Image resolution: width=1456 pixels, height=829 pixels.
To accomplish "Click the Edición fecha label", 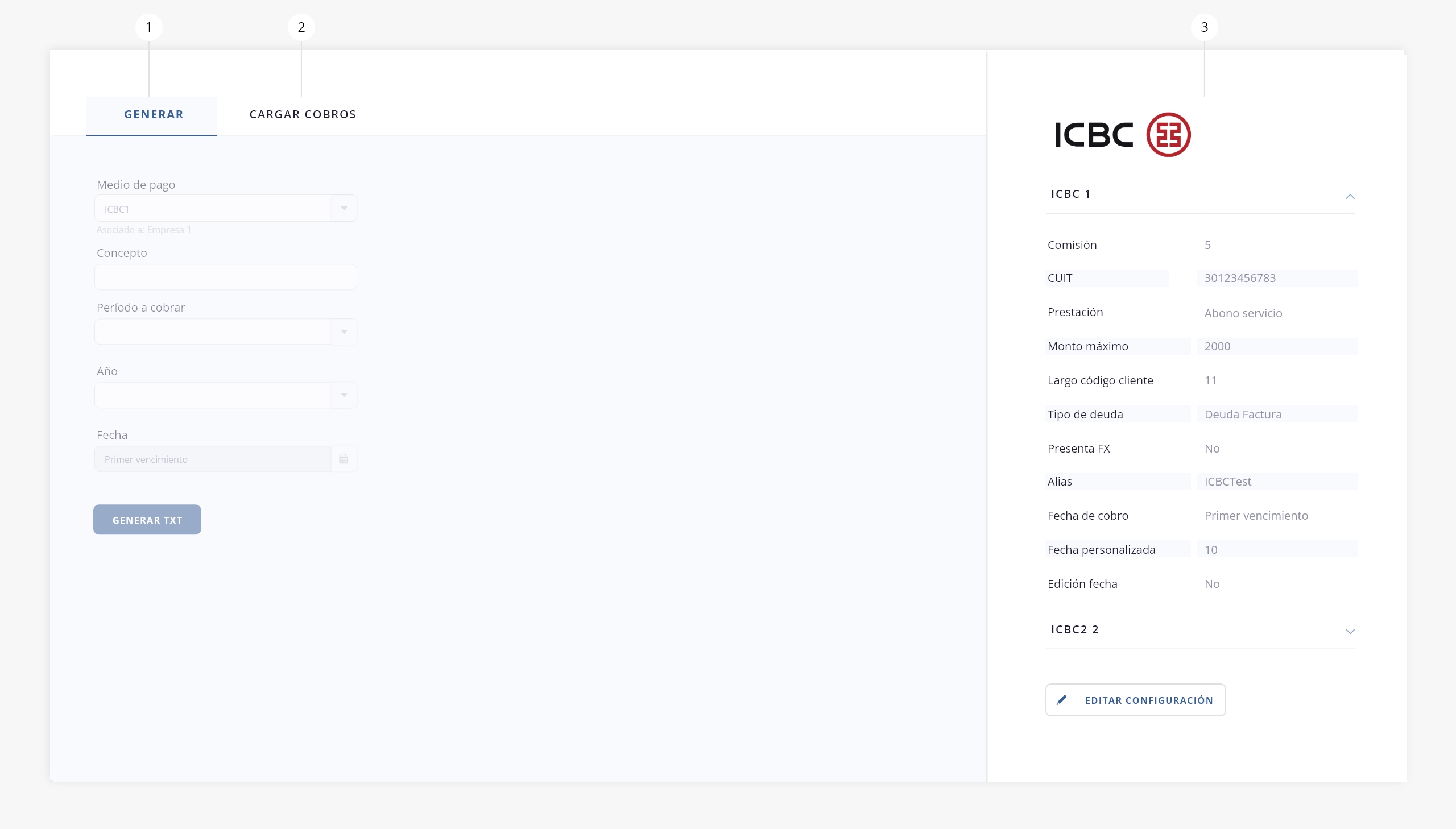I will click(1082, 584).
